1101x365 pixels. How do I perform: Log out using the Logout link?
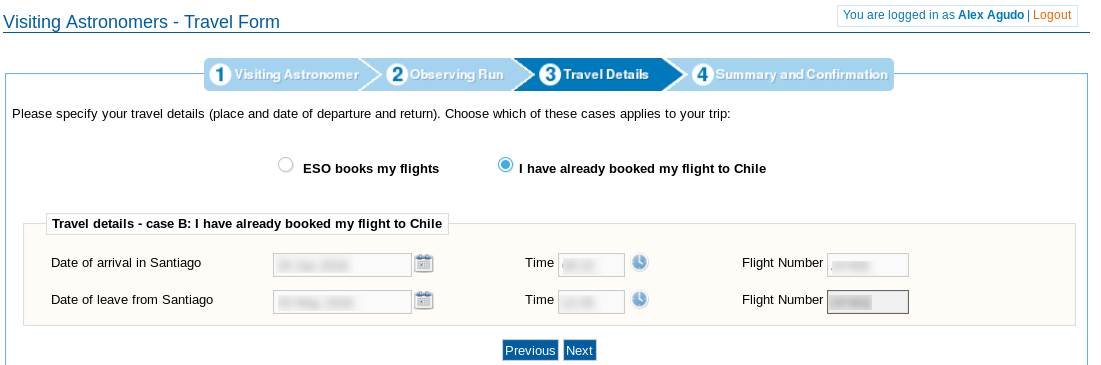pos(1052,15)
